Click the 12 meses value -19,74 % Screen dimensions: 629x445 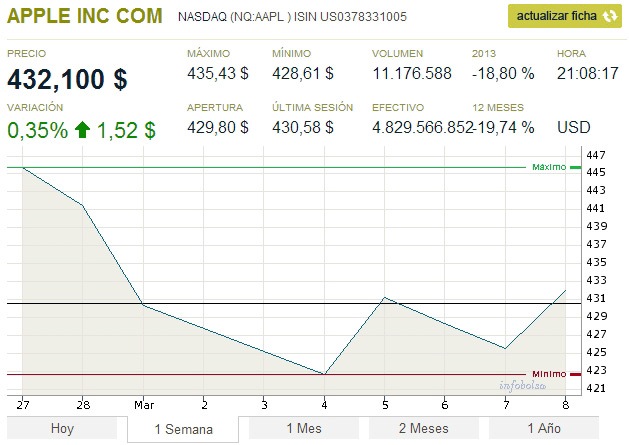504,127
